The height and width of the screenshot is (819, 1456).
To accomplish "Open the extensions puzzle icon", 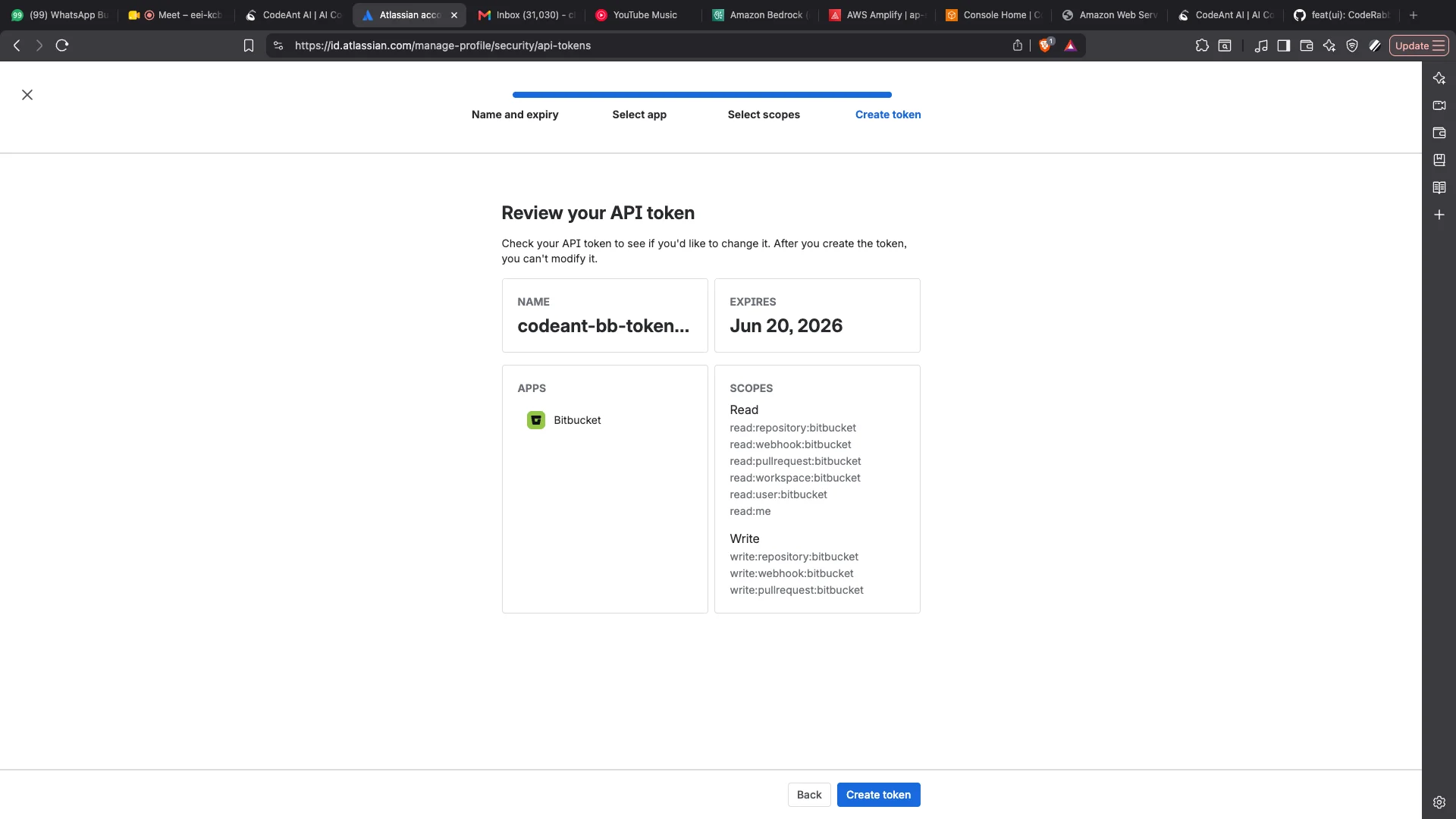I will [1202, 45].
